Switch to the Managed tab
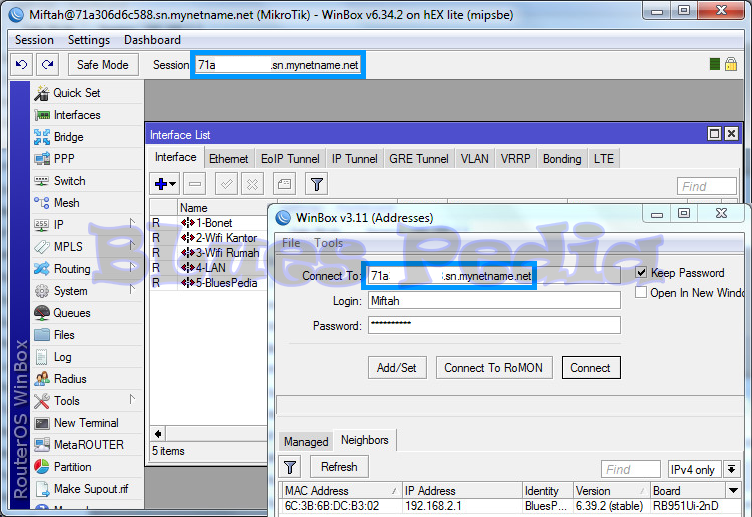The image size is (752, 517). click(x=306, y=441)
